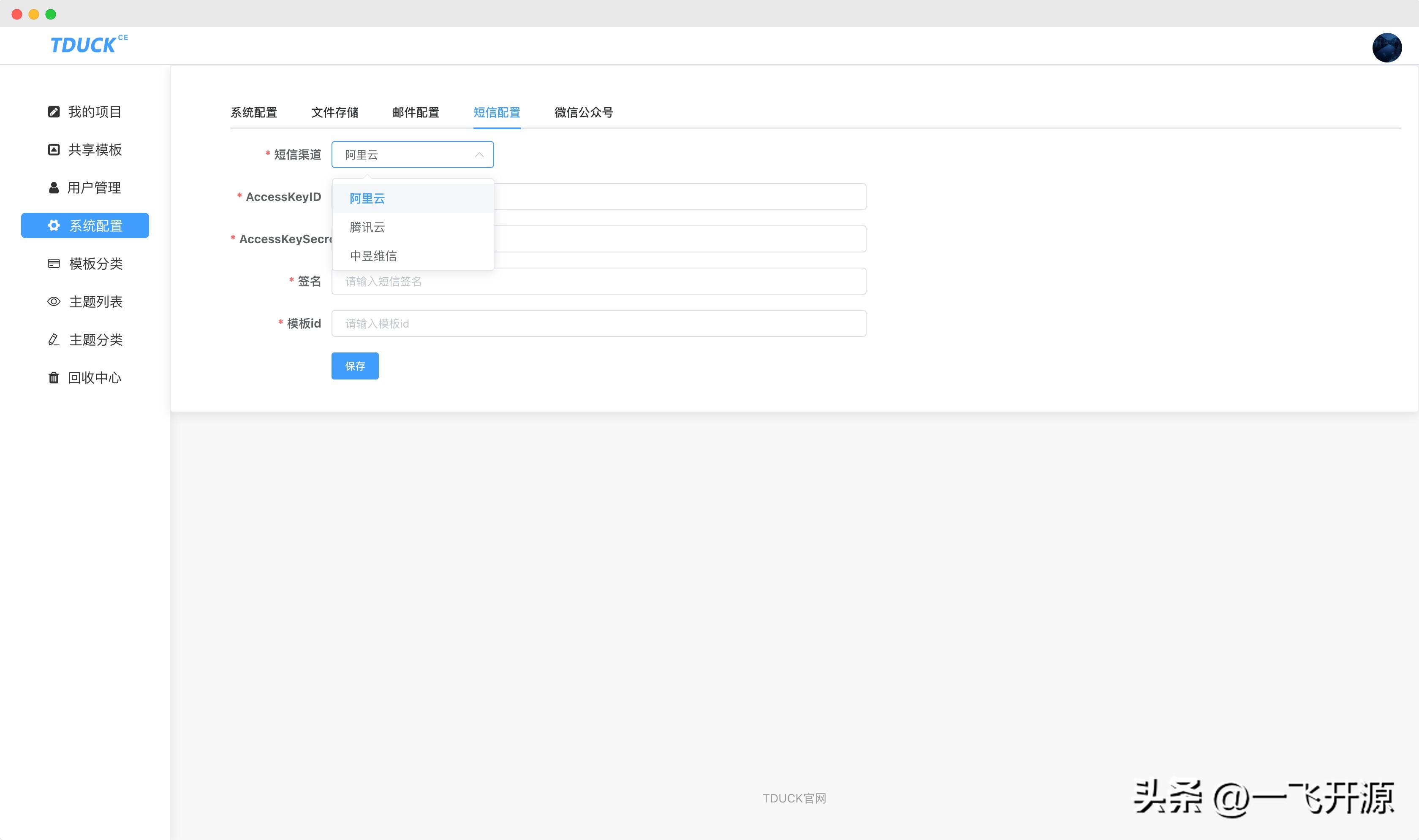This screenshot has height=840, width=1419.
Task: Close the window with the red button
Action: [x=17, y=14]
